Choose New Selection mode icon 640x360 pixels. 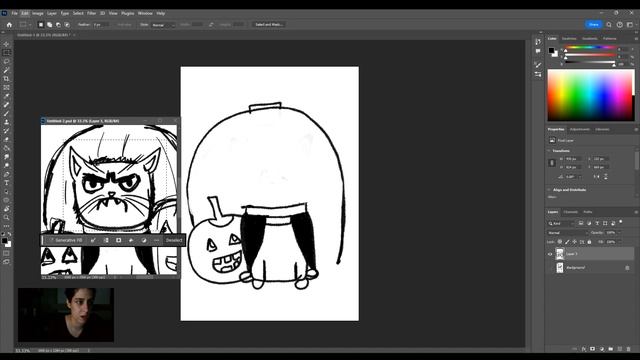coord(40,24)
